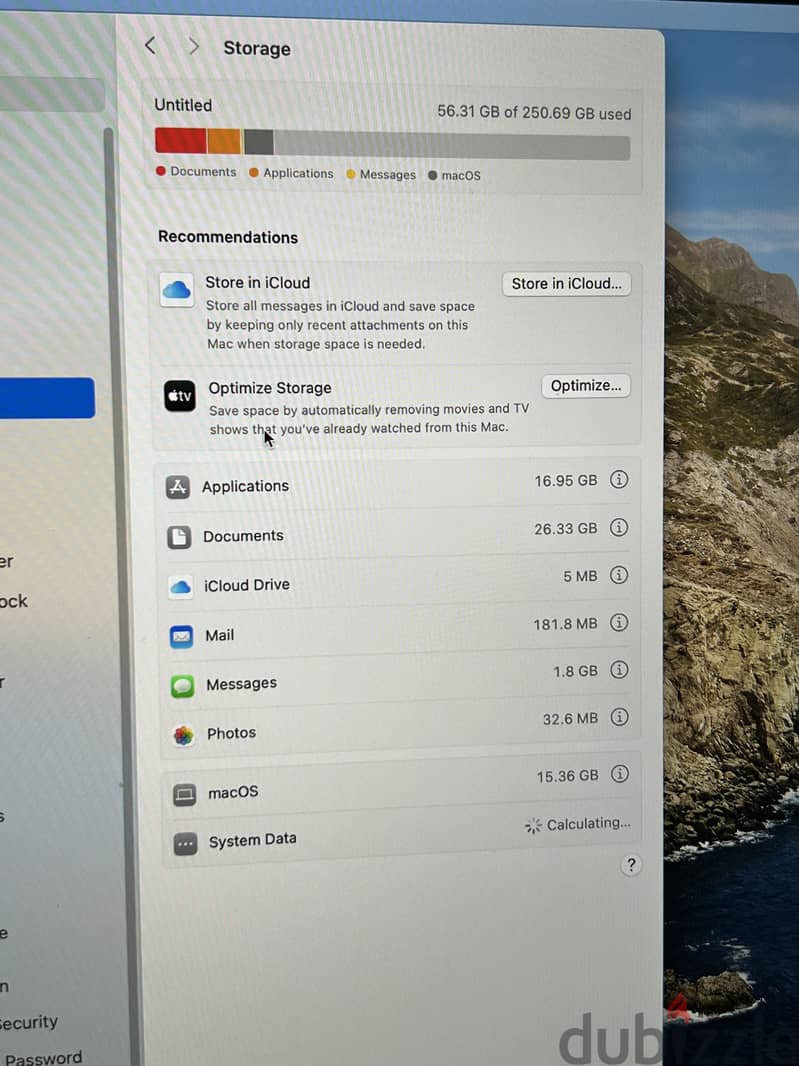Open help with the question mark button

coord(631,865)
